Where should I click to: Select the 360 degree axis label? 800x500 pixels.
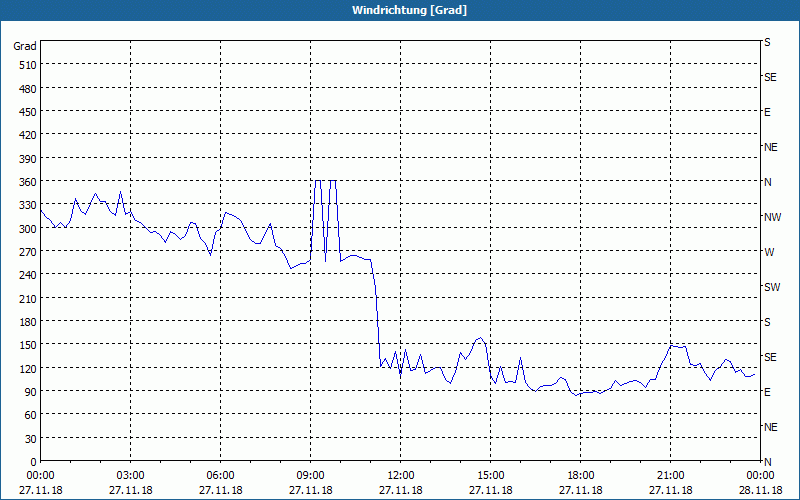(29, 182)
